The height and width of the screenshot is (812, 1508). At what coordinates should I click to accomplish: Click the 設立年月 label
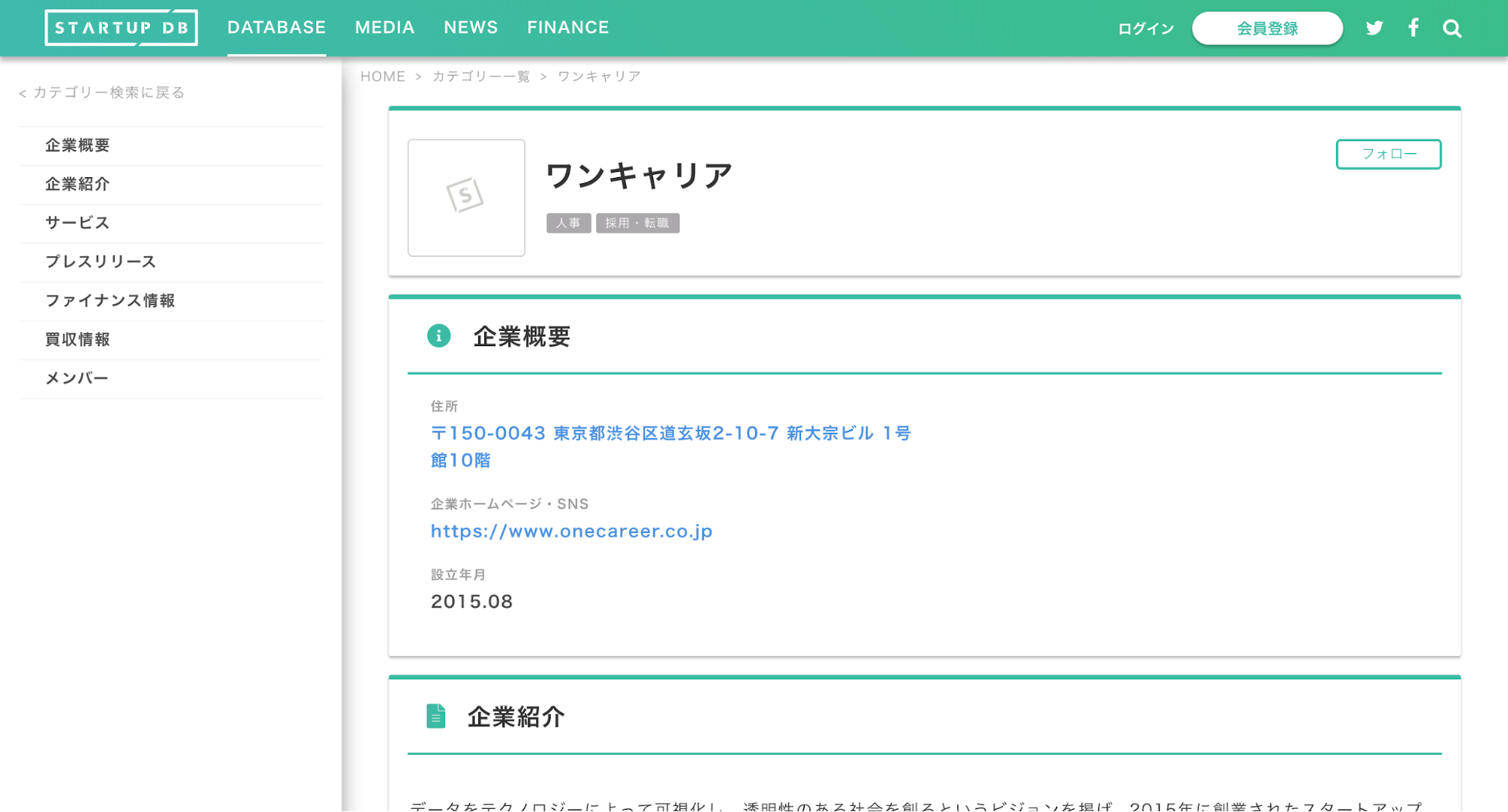tap(458, 575)
